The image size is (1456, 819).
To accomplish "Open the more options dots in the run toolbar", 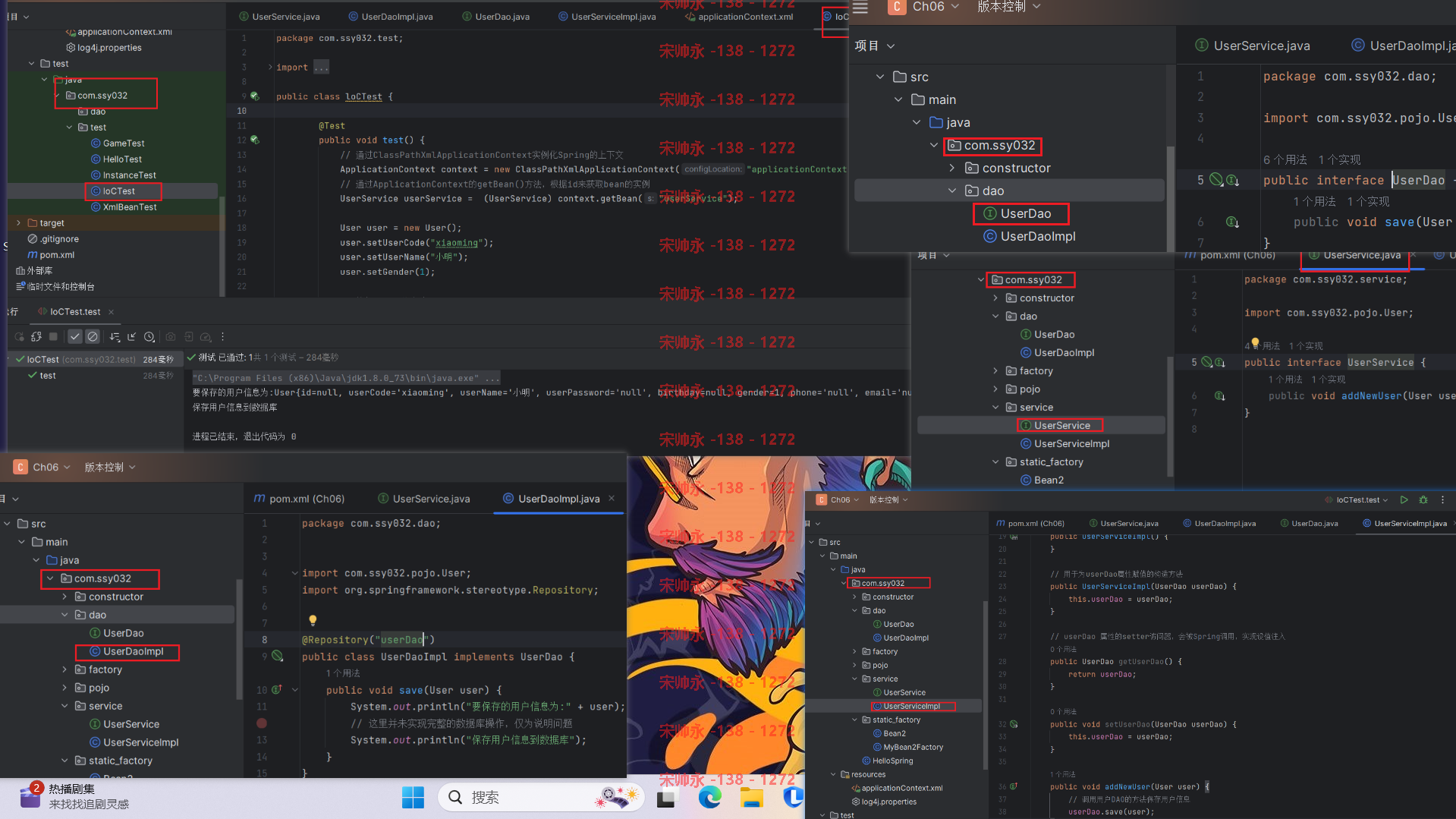I will pyautogui.click(x=222, y=336).
